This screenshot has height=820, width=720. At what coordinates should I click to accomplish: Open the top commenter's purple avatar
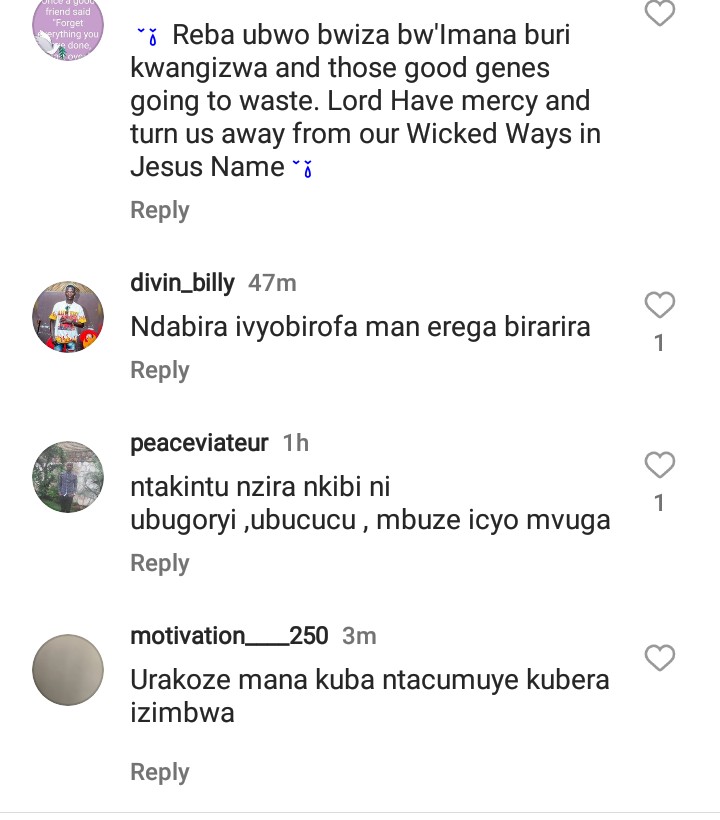68,28
